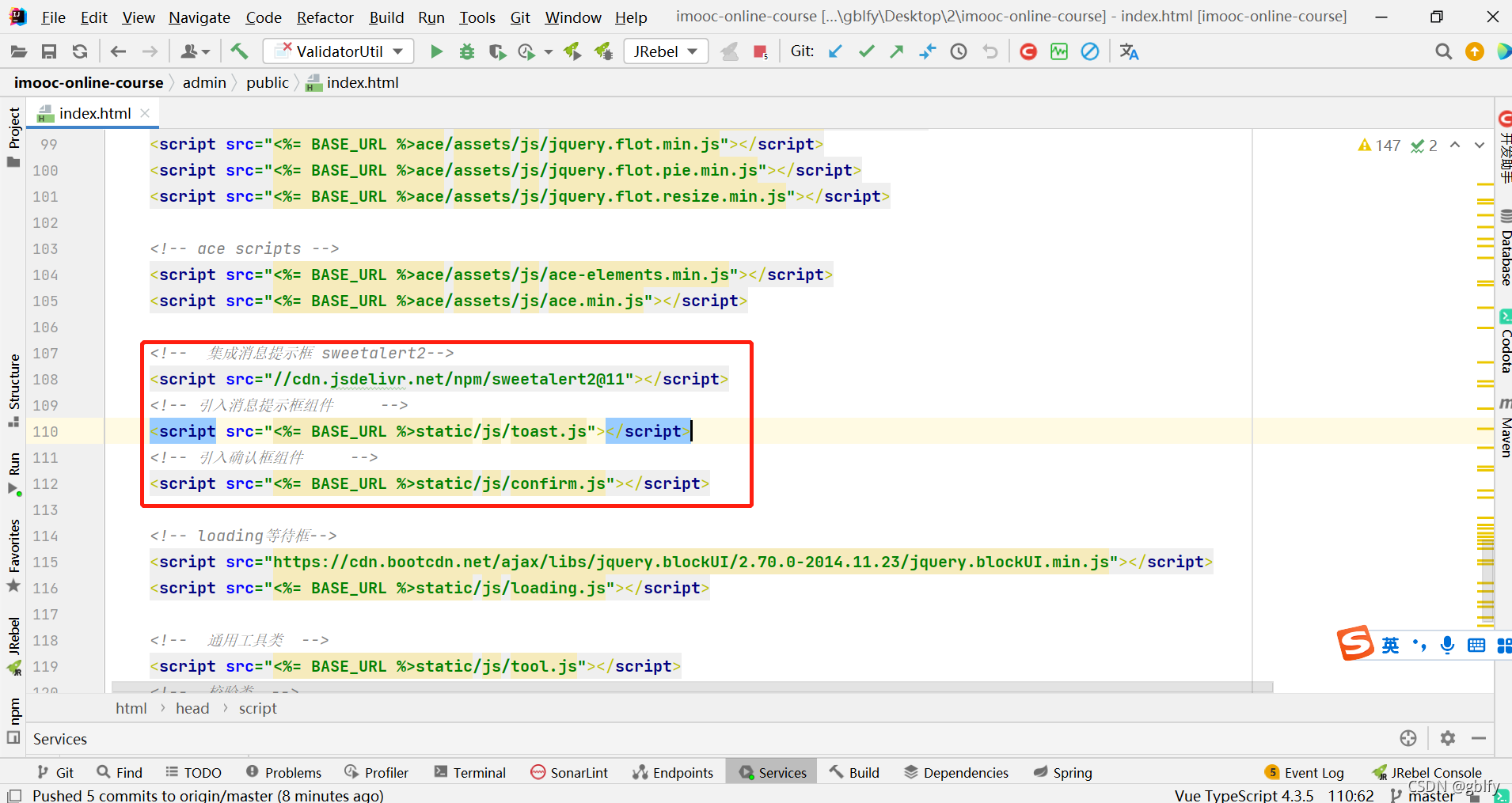Viewport: 1512px width, 803px height.
Task: Build project with hammer icon
Action: [239, 51]
